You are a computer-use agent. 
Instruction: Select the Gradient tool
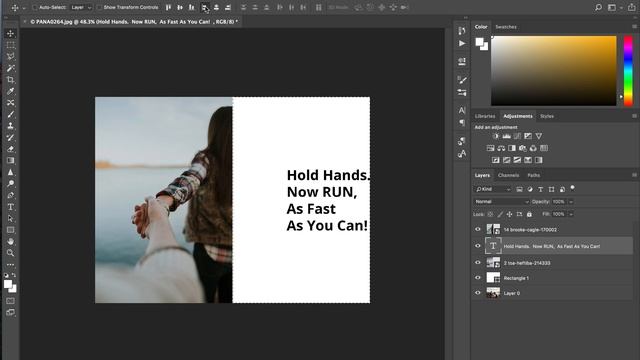(x=11, y=160)
